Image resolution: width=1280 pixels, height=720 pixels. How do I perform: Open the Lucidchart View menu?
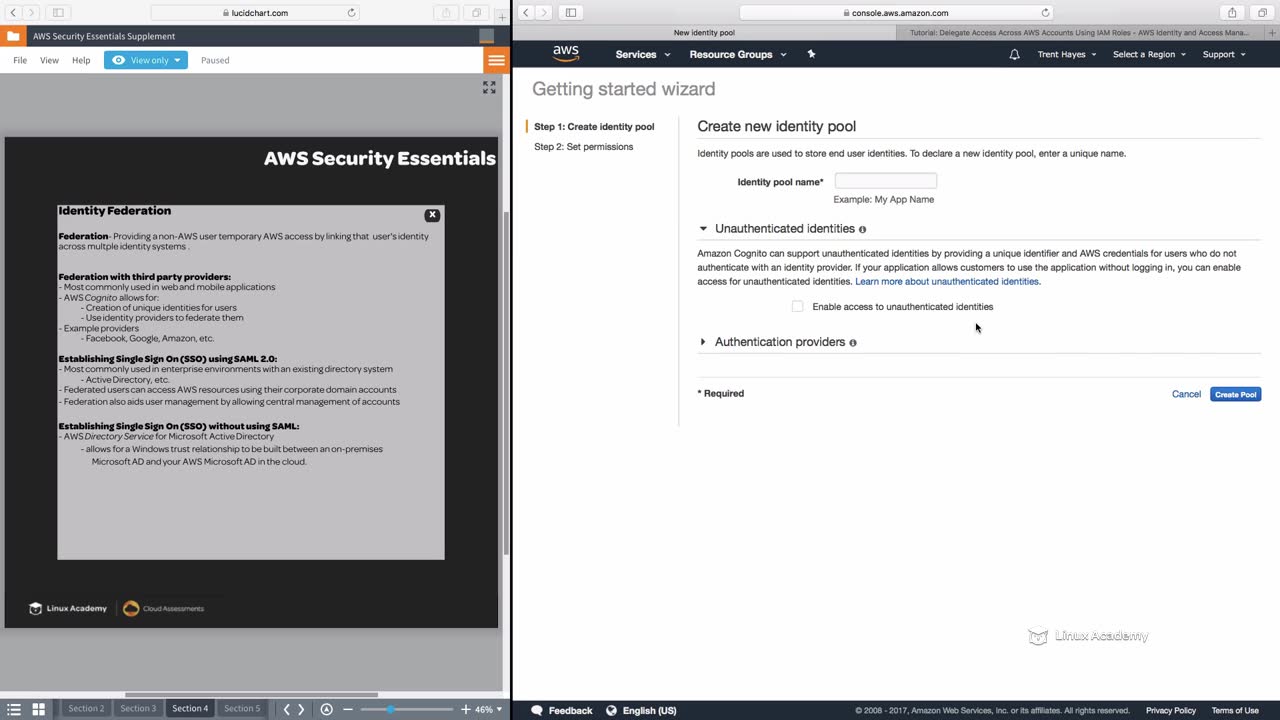click(x=49, y=60)
